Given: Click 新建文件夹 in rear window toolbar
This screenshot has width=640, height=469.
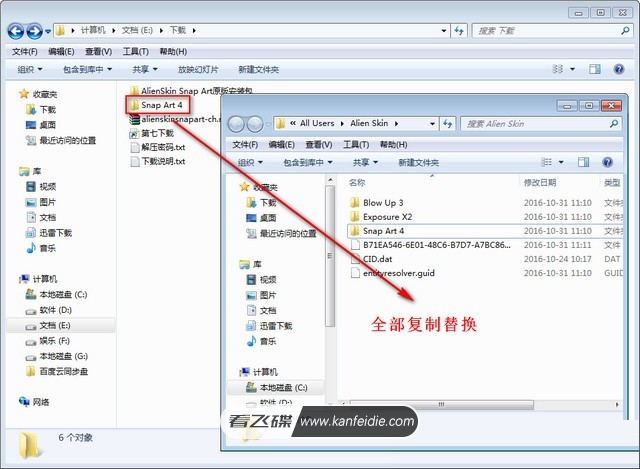Looking at the screenshot, I should click(x=258, y=69).
